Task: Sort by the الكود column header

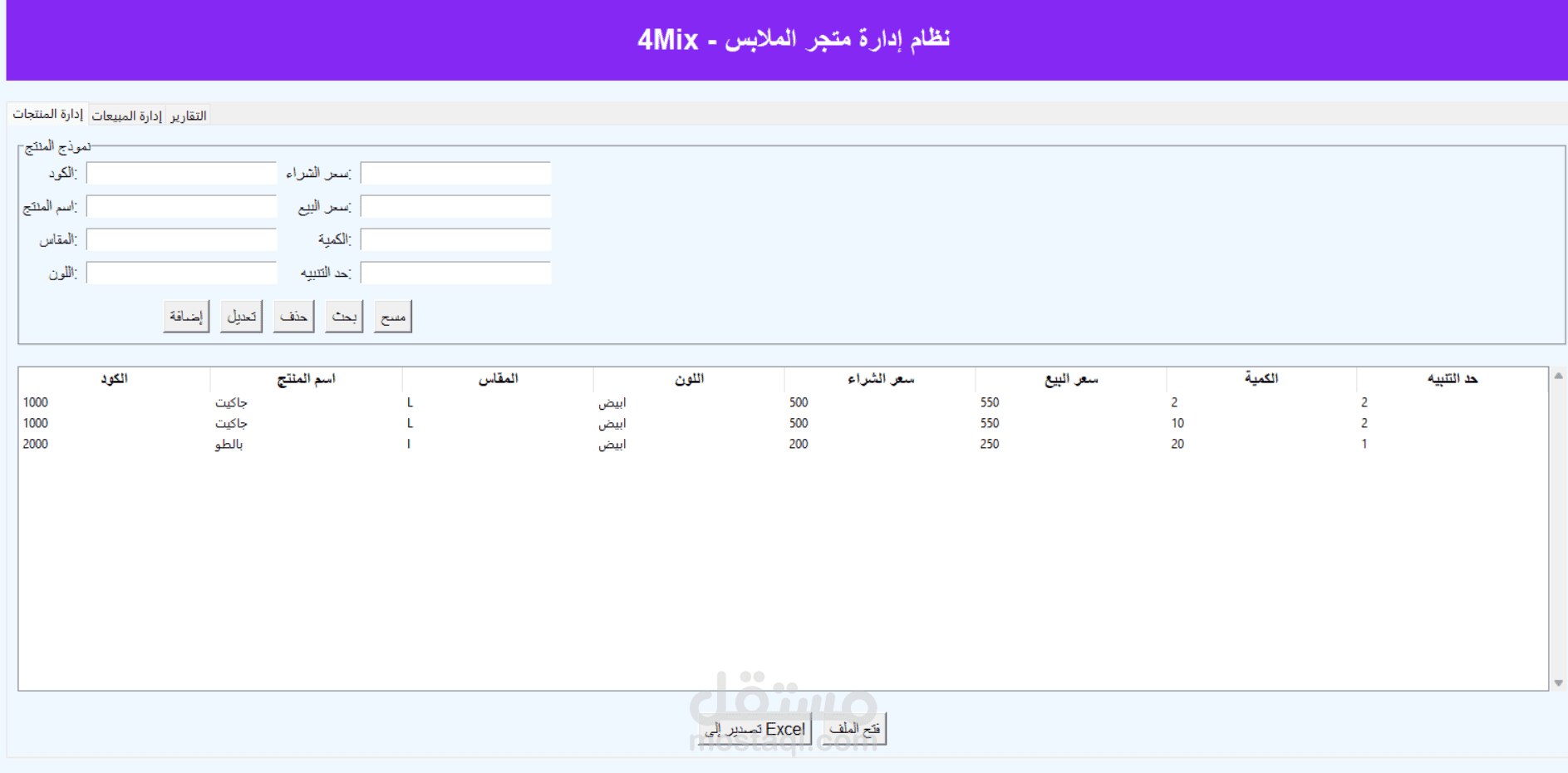Action: (x=114, y=379)
